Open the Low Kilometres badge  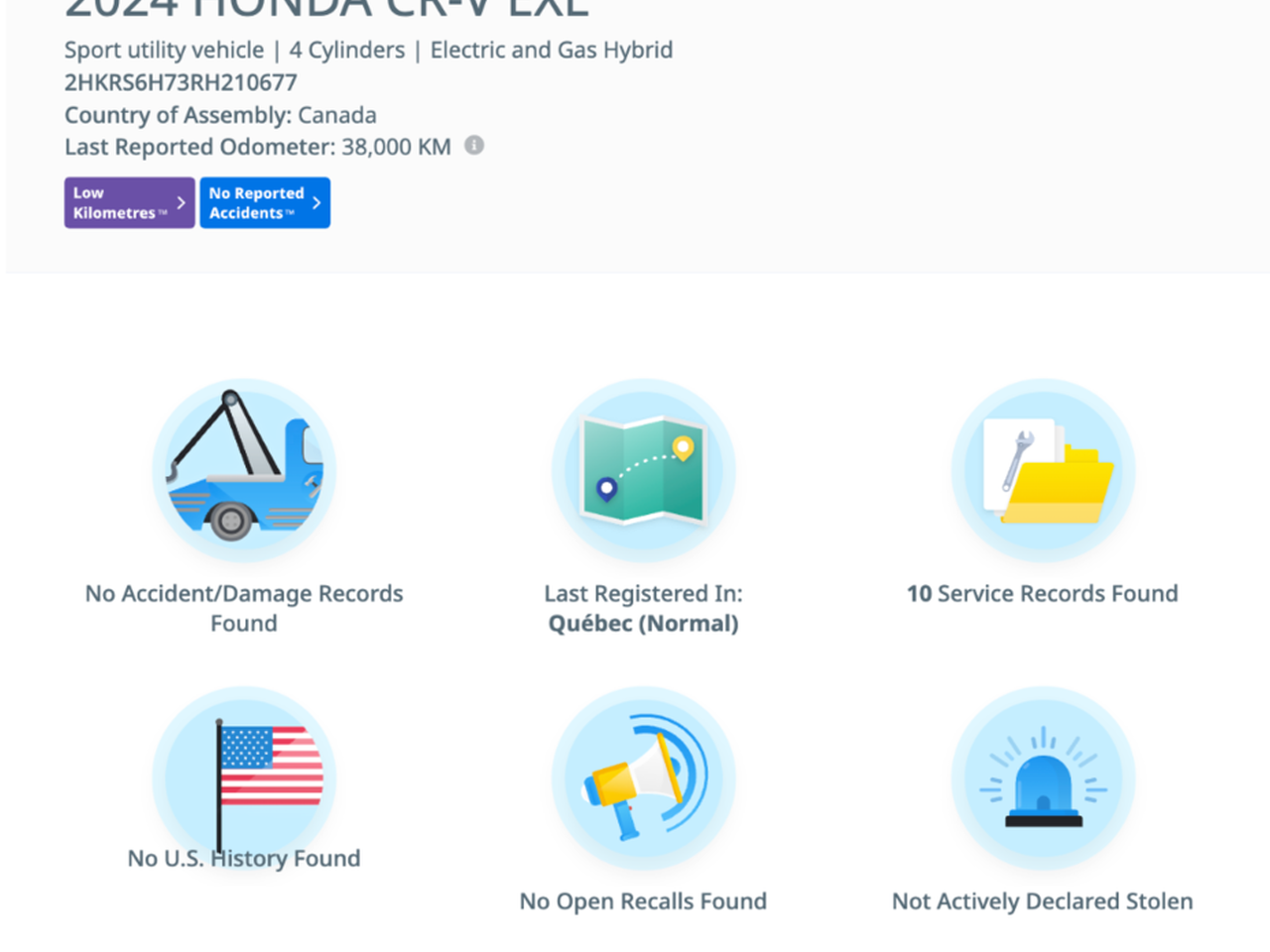pyautogui.click(x=115, y=203)
